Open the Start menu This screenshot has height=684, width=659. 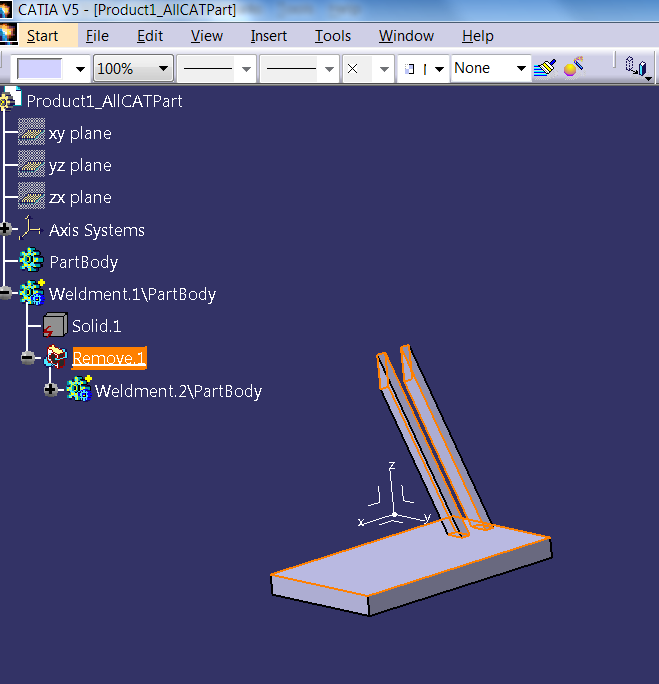point(42,36)
